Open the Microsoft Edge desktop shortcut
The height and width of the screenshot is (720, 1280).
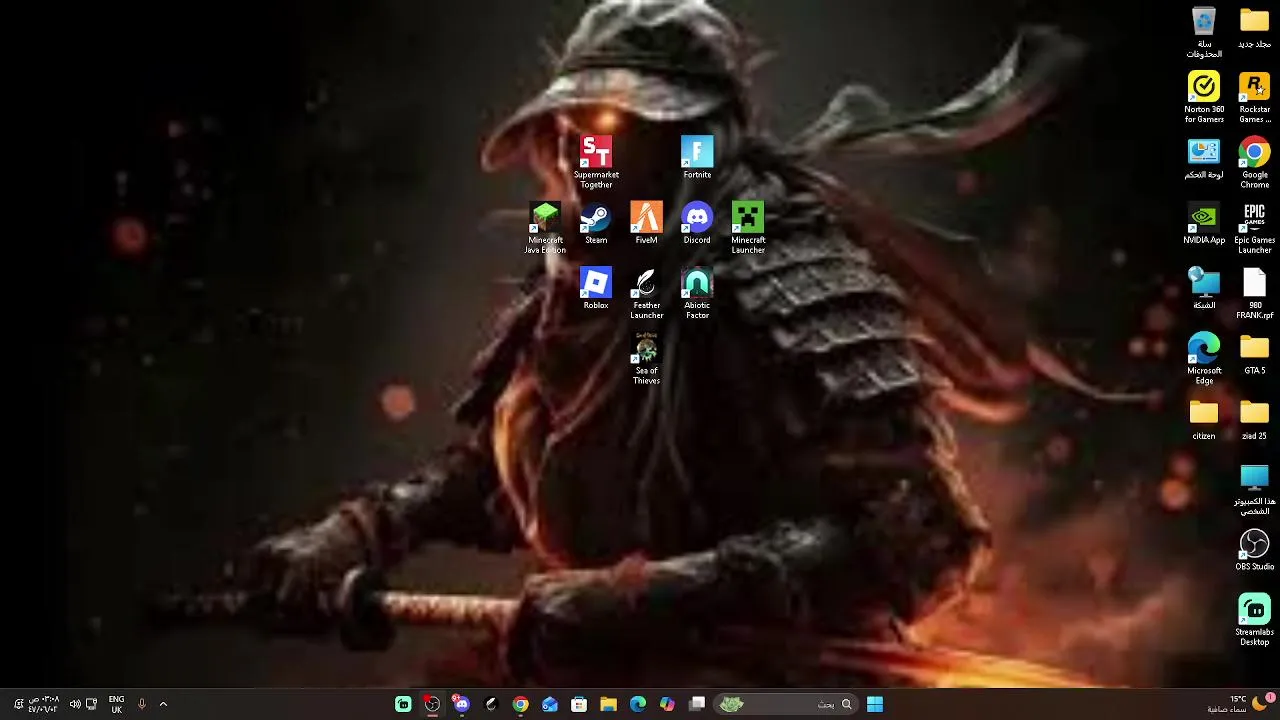coord(1204,358)
